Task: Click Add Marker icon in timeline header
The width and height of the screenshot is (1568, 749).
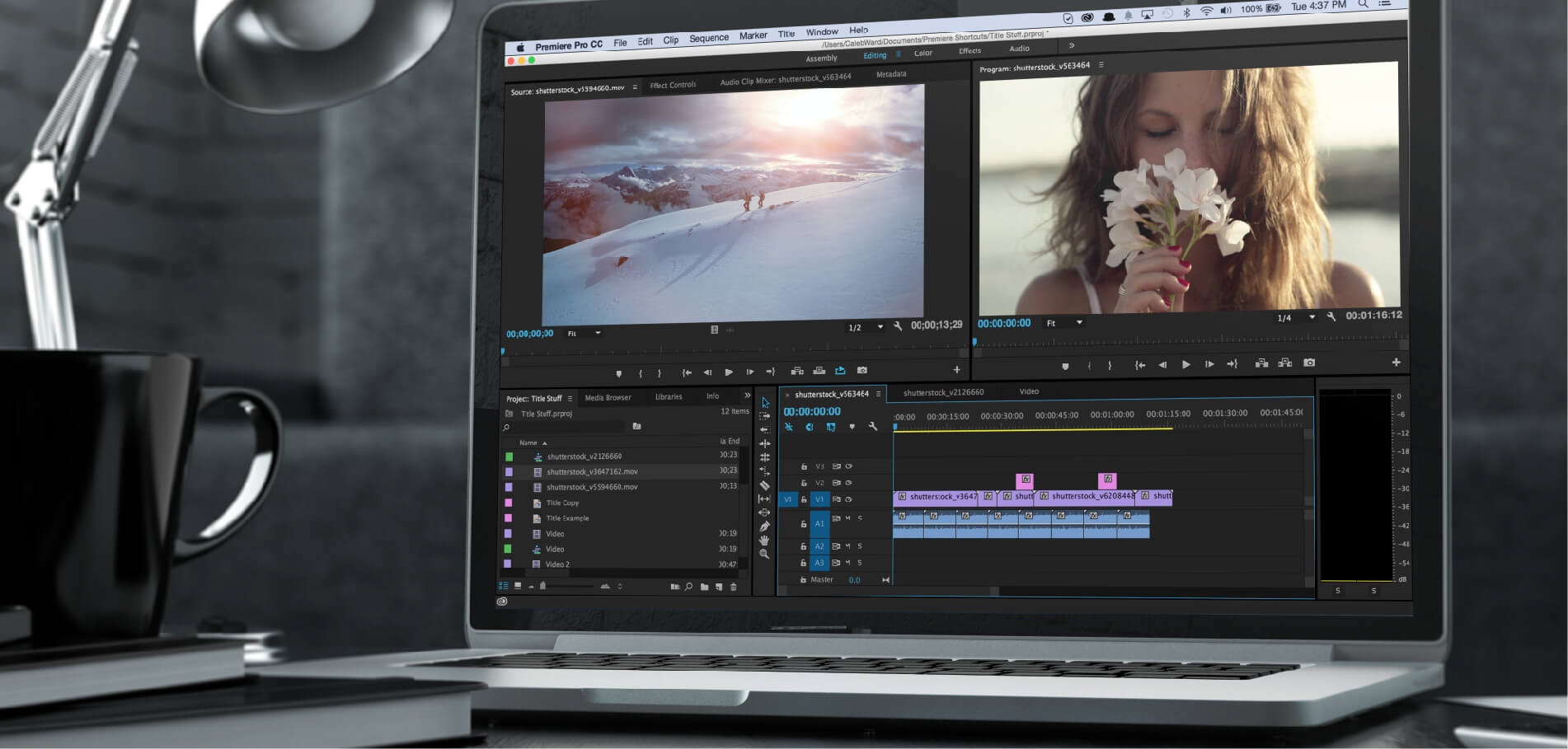Action: 852,427
